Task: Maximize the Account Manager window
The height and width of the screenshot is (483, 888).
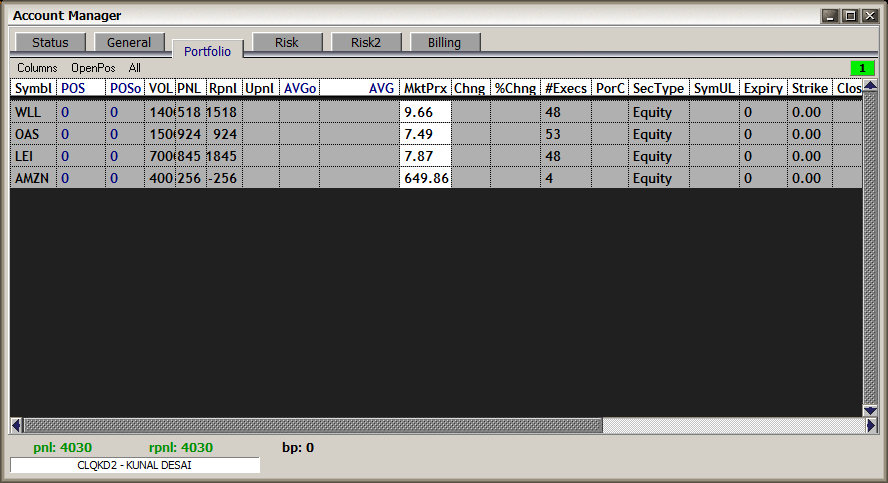Action: click(850, 15)
